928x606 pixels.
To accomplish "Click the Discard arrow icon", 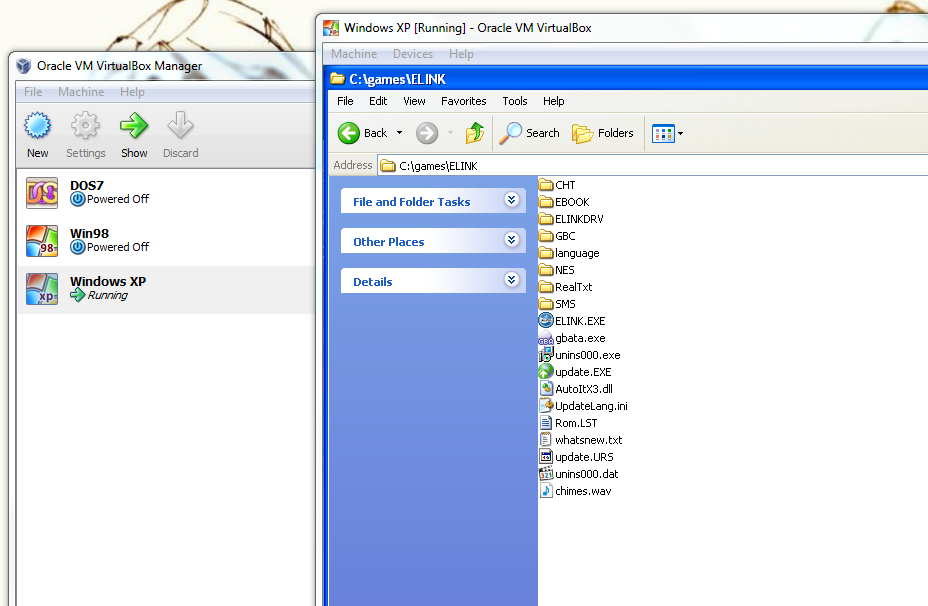I will (180, 125).
